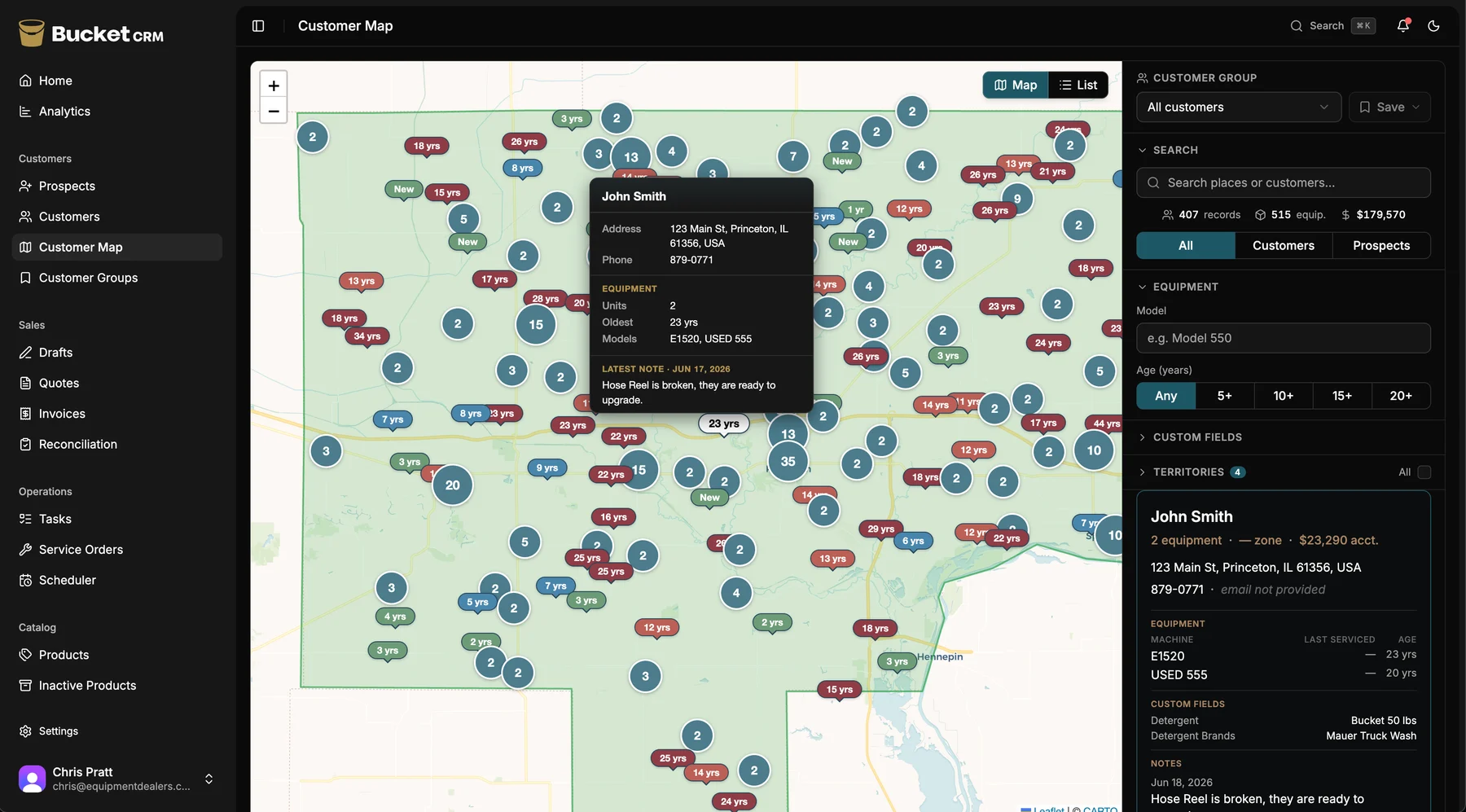Screen dimensions: 1466x812
Task: Click the Settings gear icon
Action: [x=25, y=731]
